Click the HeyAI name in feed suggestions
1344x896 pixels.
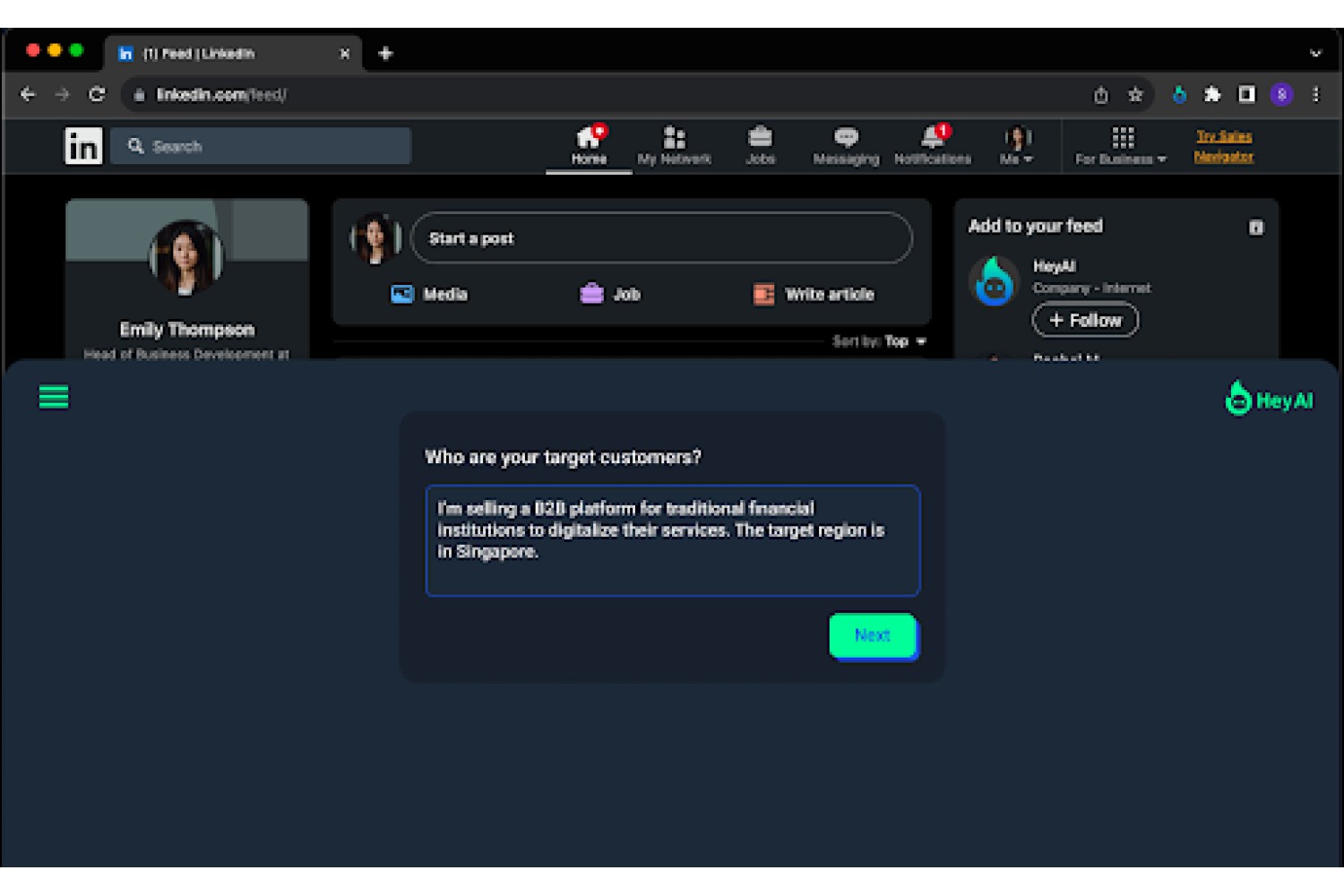(x=1054, y=266)
